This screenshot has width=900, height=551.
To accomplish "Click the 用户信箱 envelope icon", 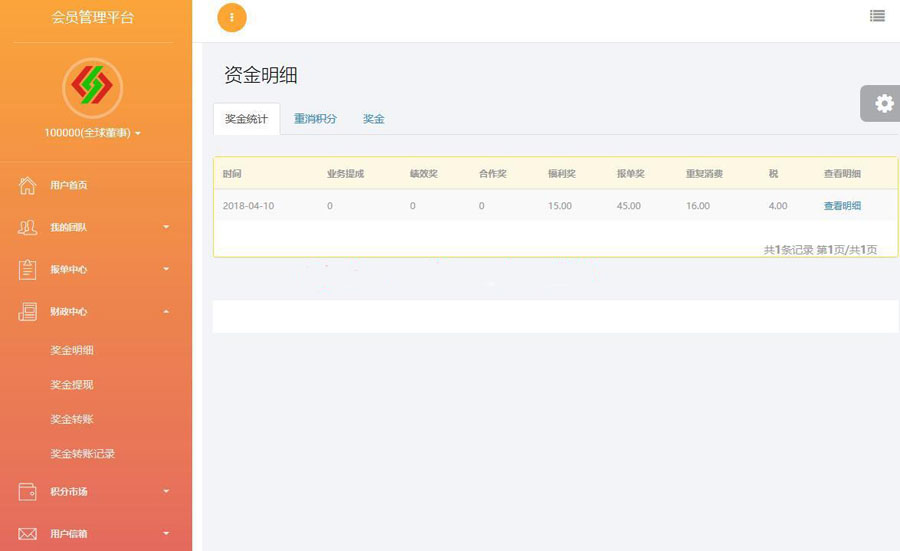I will (28, 534).
